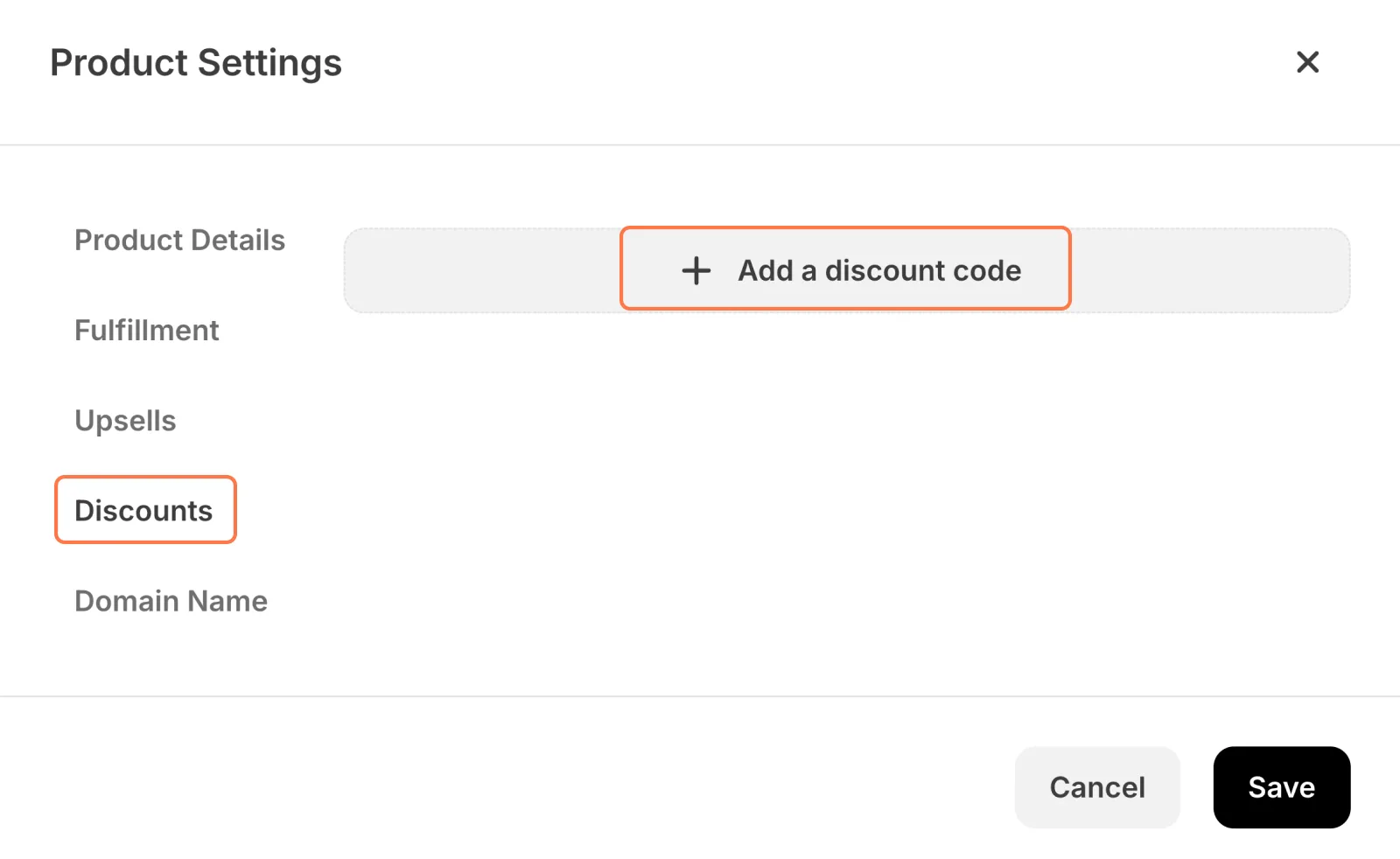The image size is (1400, 859).
Task: Dismiss dialog using the X icon
Action: pos(1307,62)
